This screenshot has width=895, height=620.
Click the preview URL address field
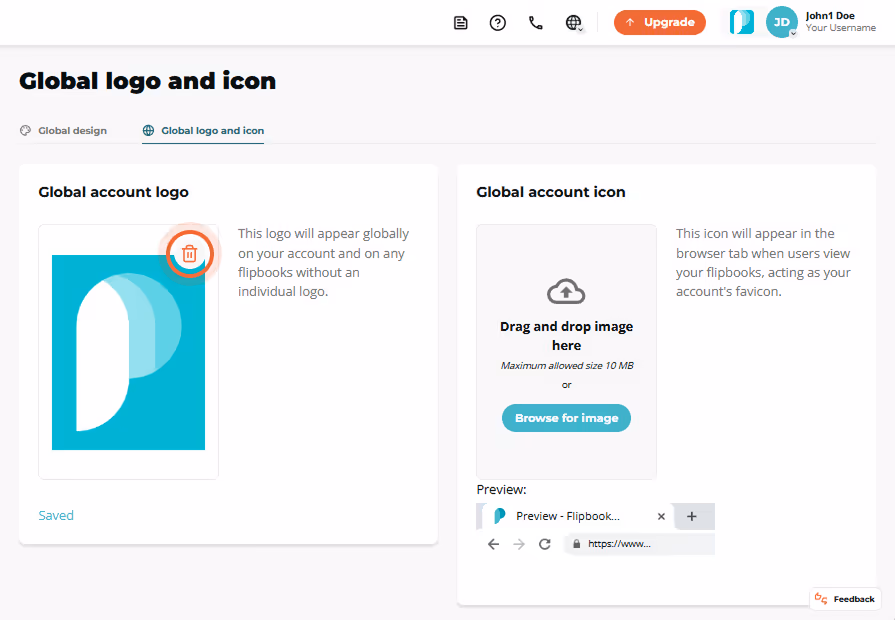(x=639, y=544)
